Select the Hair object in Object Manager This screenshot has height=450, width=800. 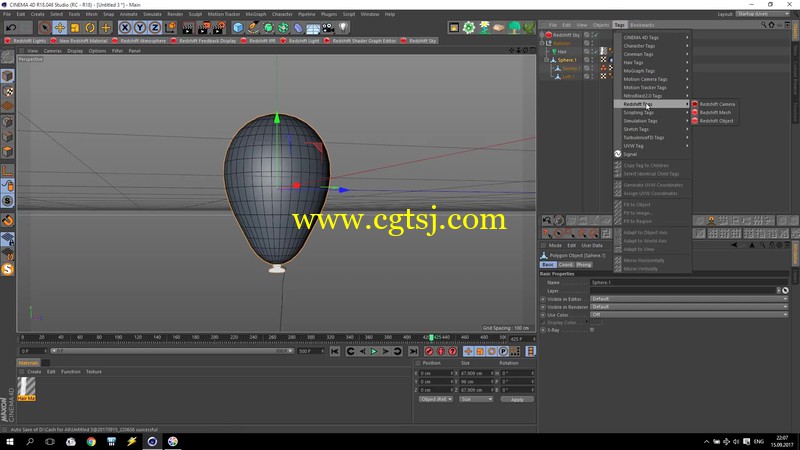[x=562, y=52]
